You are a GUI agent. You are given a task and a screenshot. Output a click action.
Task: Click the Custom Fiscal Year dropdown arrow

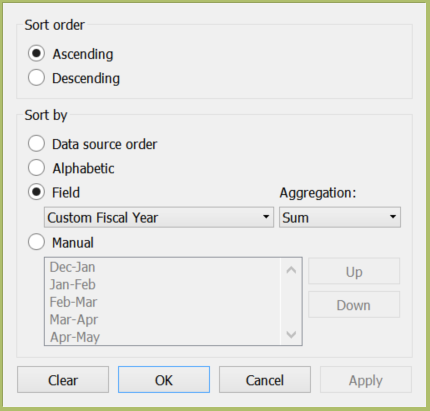[x=266, y=217]
